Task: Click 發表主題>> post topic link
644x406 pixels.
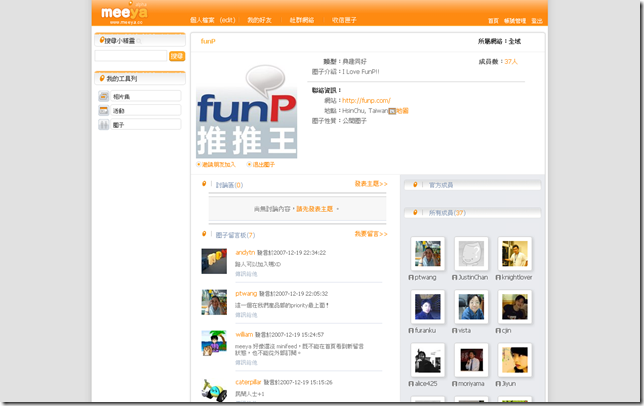Action: (x=371, y=184)
